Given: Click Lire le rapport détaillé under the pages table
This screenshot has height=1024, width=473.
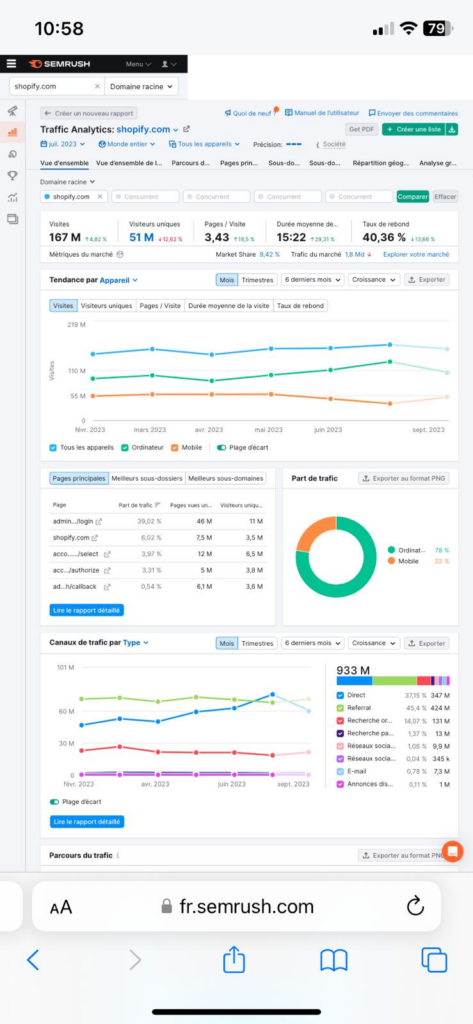Looking at the screenshot, I should click(86, 610).
